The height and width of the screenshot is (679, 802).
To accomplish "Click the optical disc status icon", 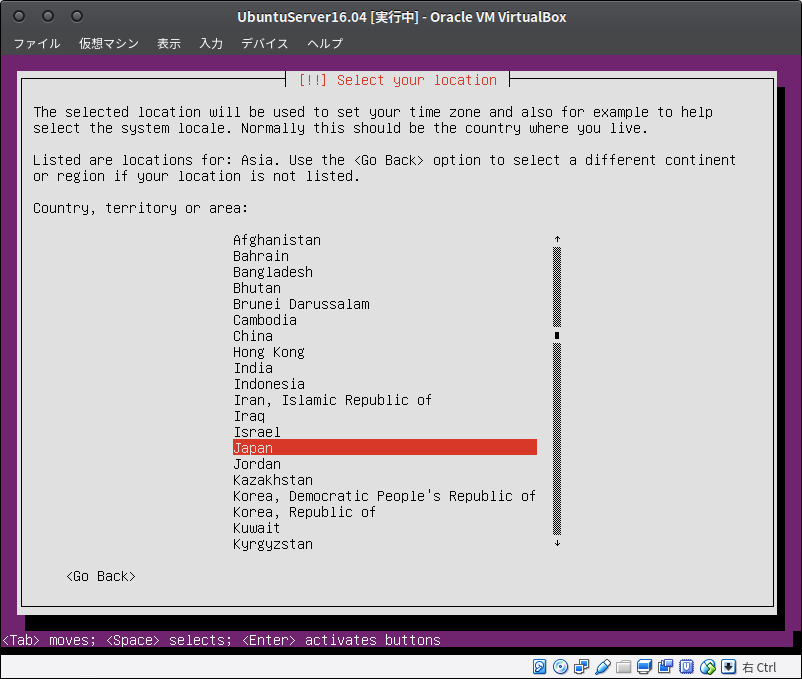I will click(x=561, y=667).
